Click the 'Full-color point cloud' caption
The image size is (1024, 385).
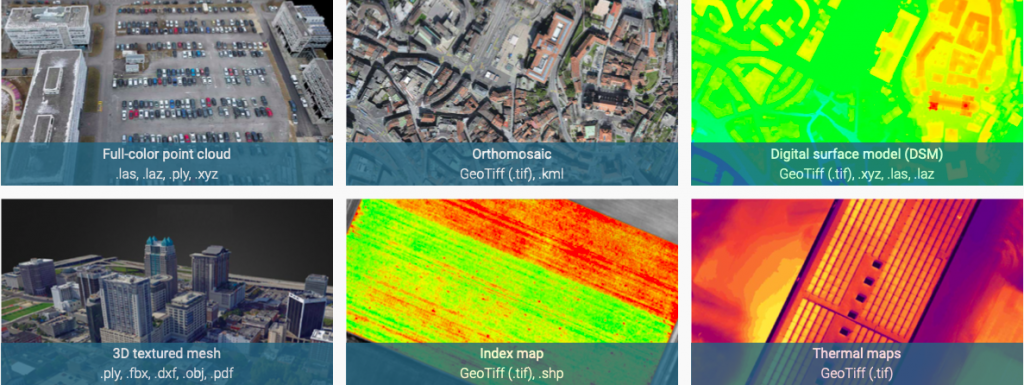[167, 155]
